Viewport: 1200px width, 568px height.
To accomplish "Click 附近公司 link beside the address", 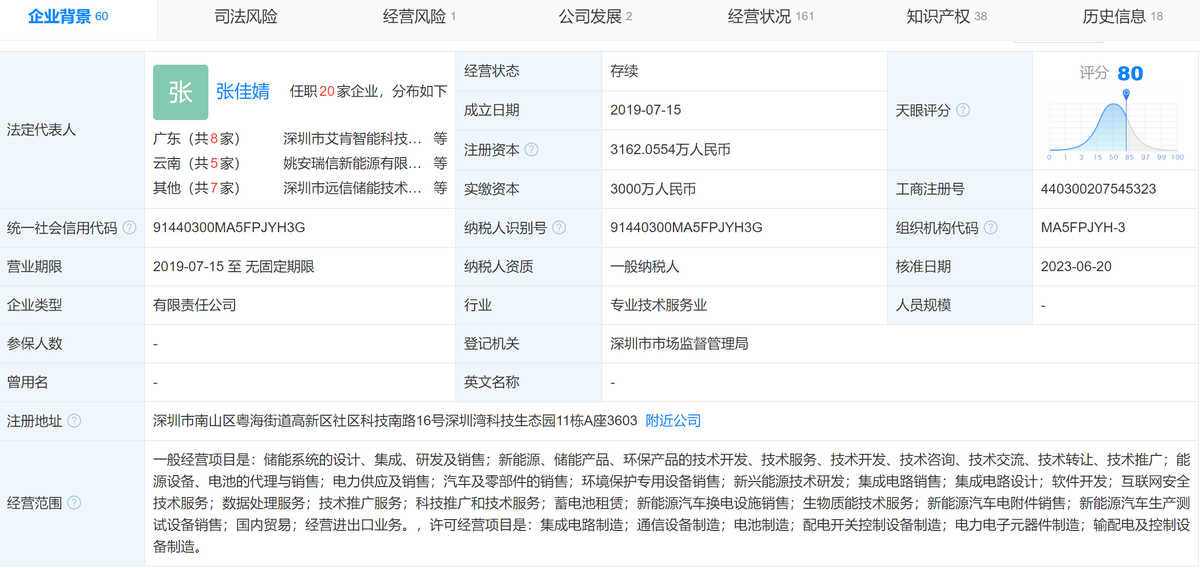I will click(x=673, y=420).
